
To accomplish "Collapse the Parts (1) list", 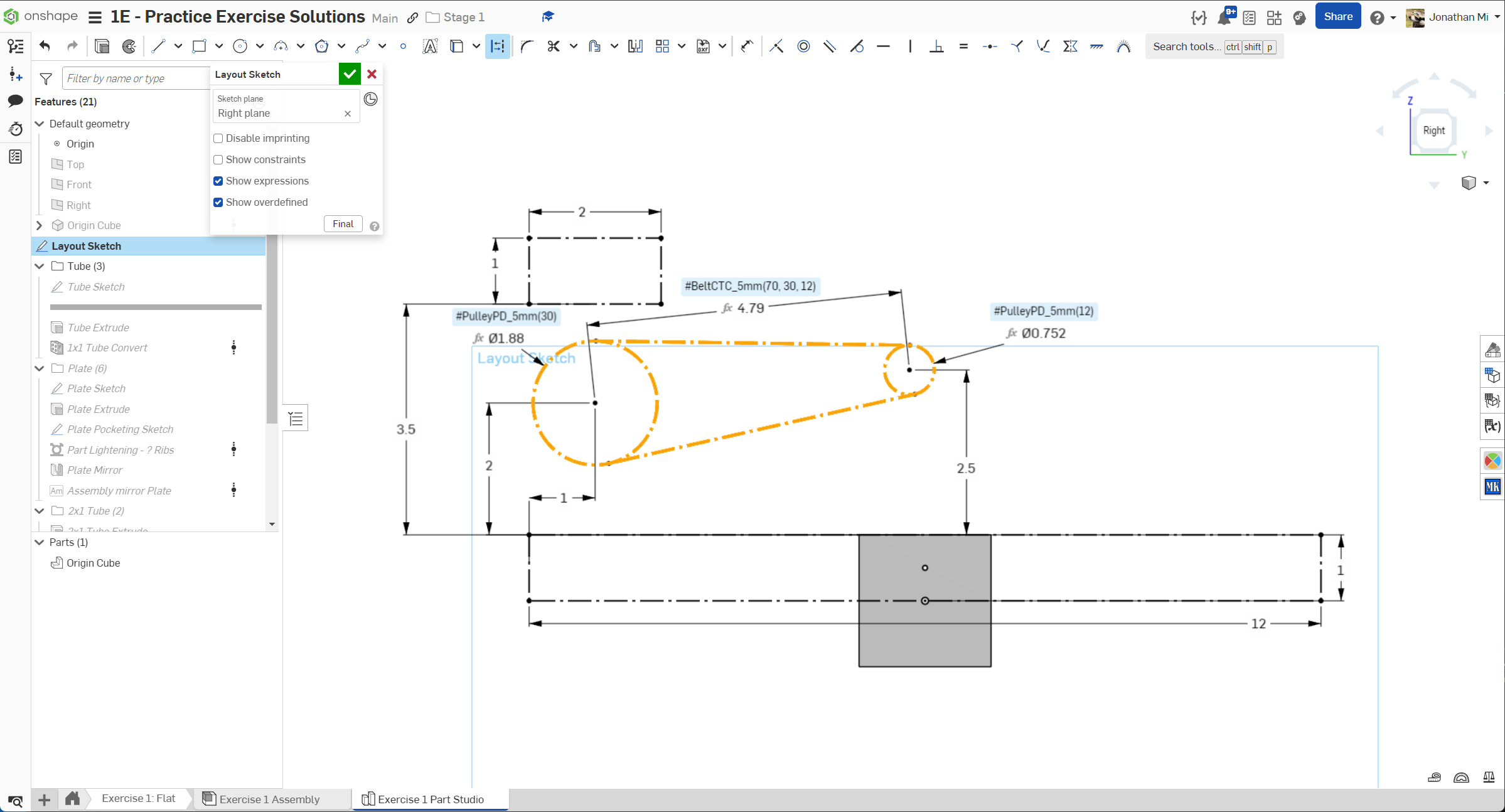I will point(40,542).
